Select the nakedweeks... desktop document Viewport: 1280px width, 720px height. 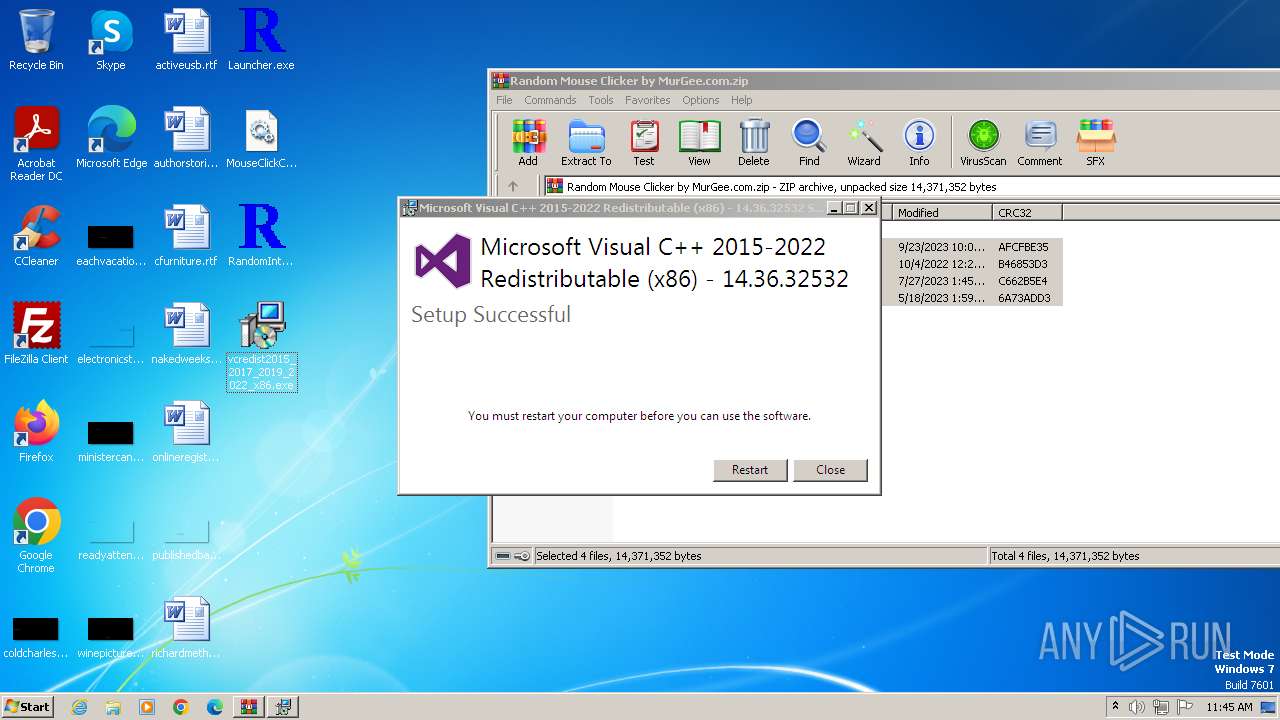coord(186,334)
